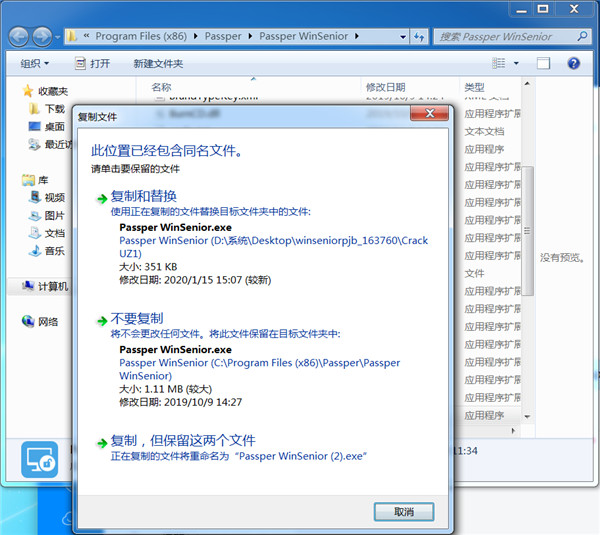Create new folder (新建文件夹)
Viewport: 600px width, 535px height.
[158, 64]
